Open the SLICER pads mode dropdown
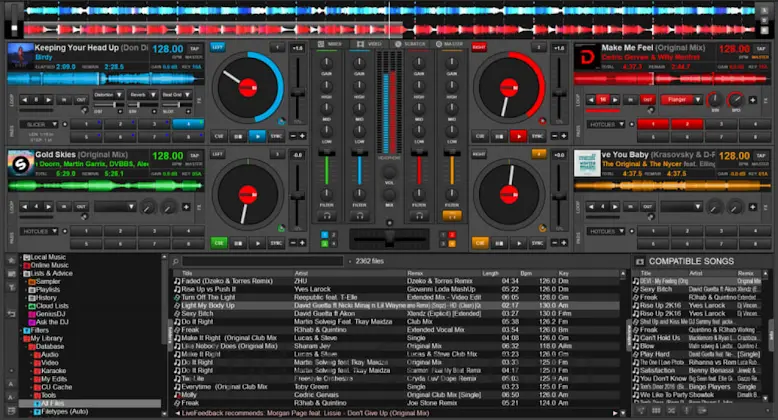 tap(35, 124)
